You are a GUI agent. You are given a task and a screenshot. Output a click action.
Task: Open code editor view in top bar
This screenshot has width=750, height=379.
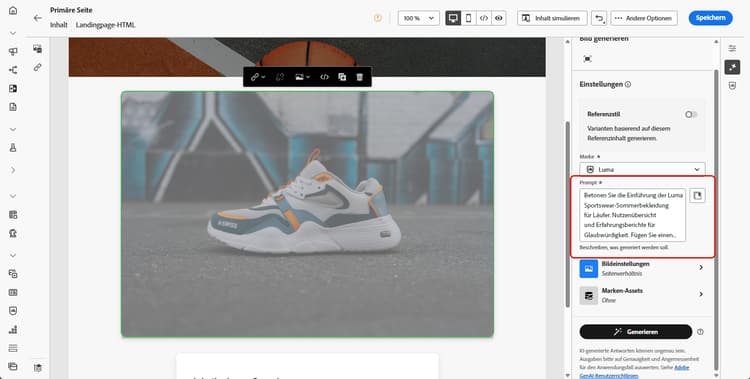[484, 18]
